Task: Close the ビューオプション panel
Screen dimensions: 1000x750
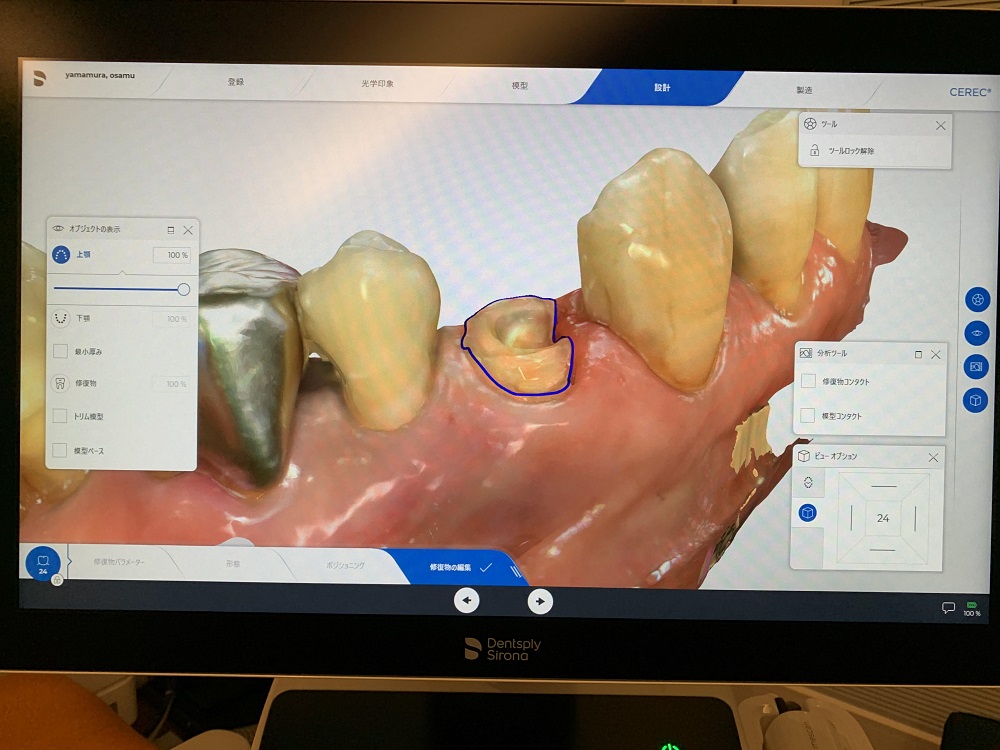Action: [933, 457]
